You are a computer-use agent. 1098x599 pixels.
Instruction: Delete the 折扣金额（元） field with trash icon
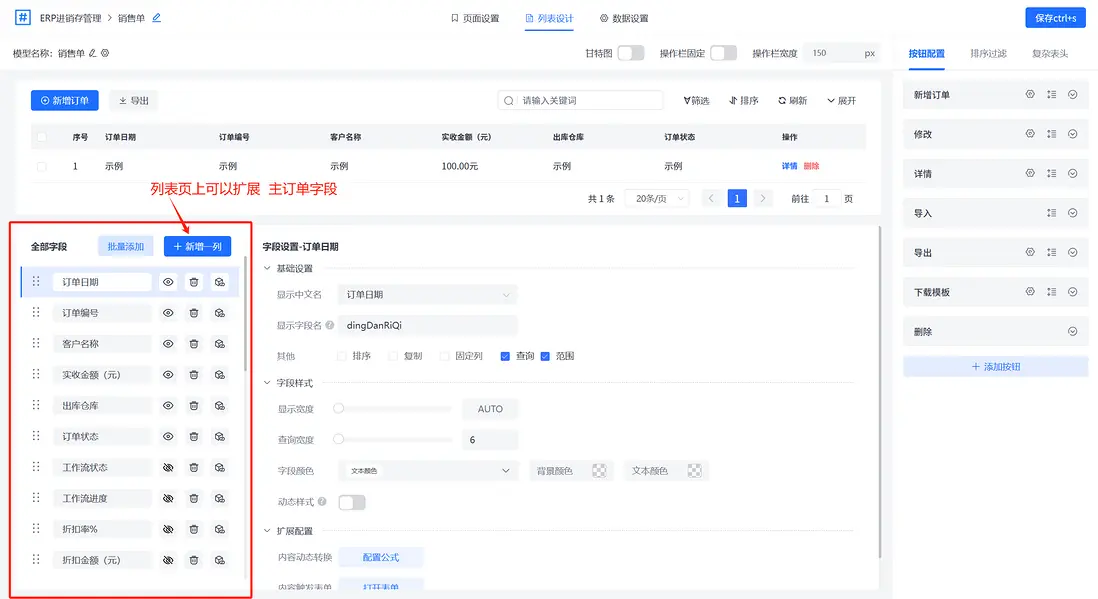[194, 560]
